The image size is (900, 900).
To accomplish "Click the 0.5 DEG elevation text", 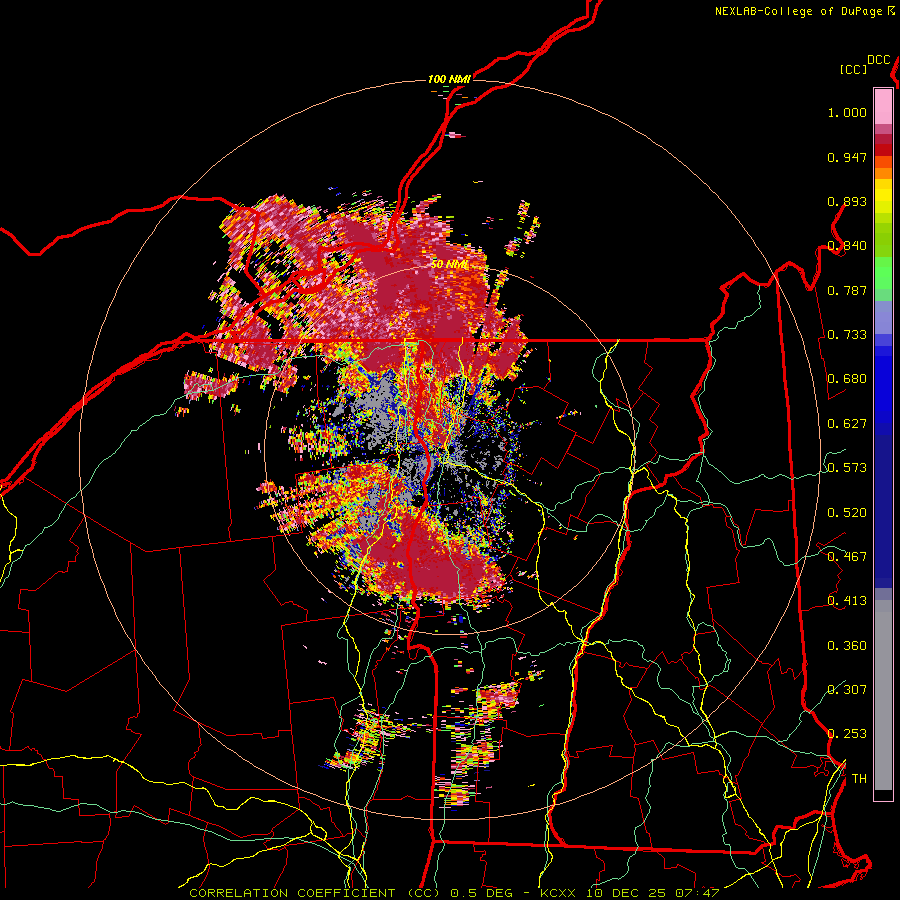I will [484, 893].
